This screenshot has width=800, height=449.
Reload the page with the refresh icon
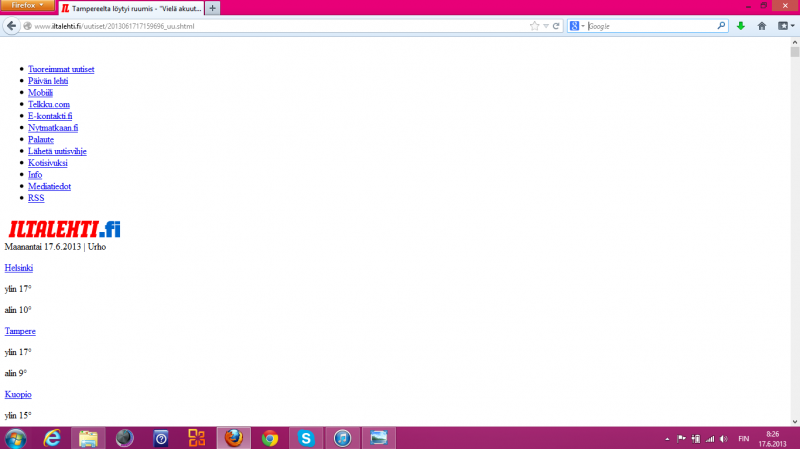coord(556,26)
